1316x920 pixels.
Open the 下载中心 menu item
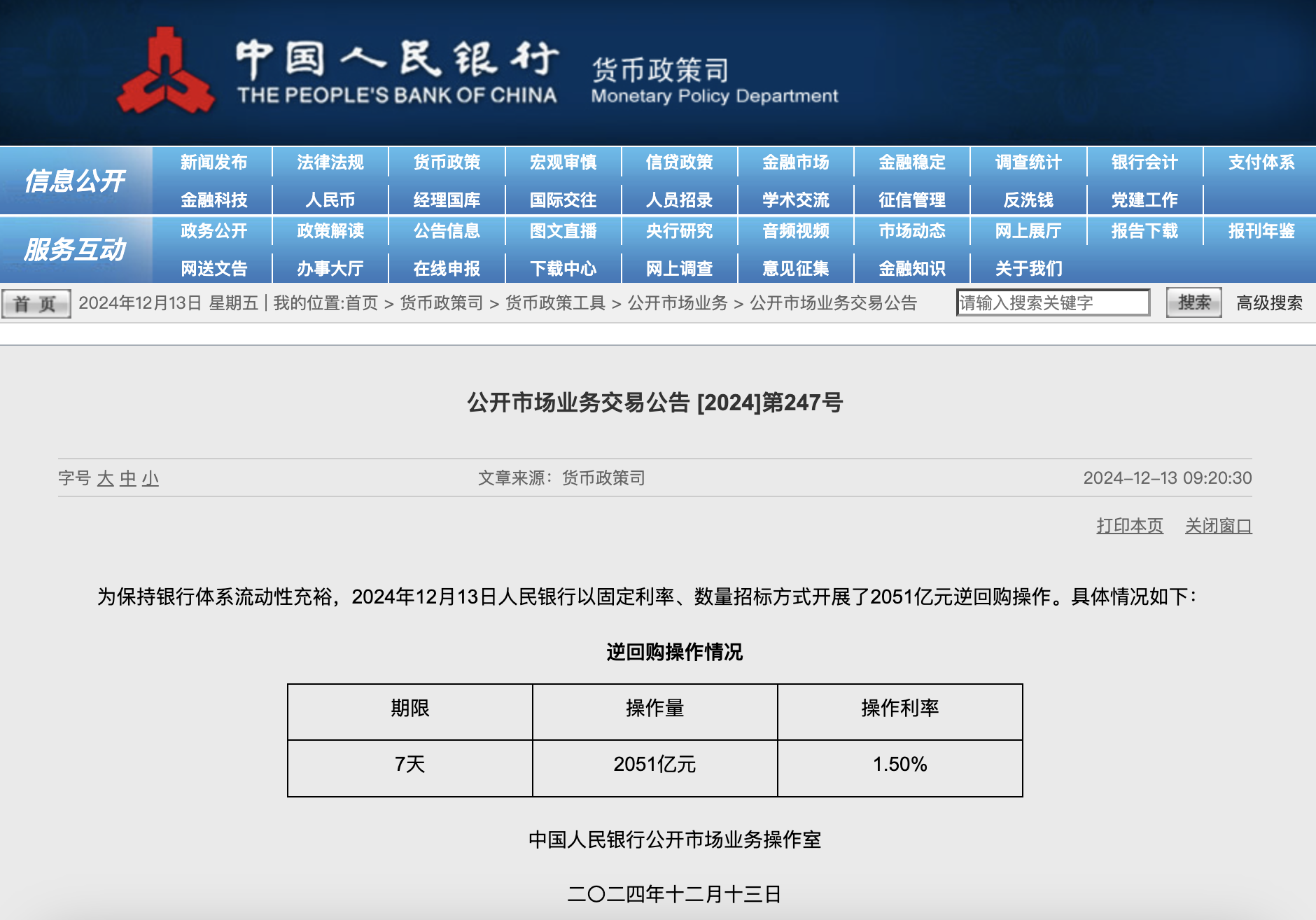tap(563, 268)
